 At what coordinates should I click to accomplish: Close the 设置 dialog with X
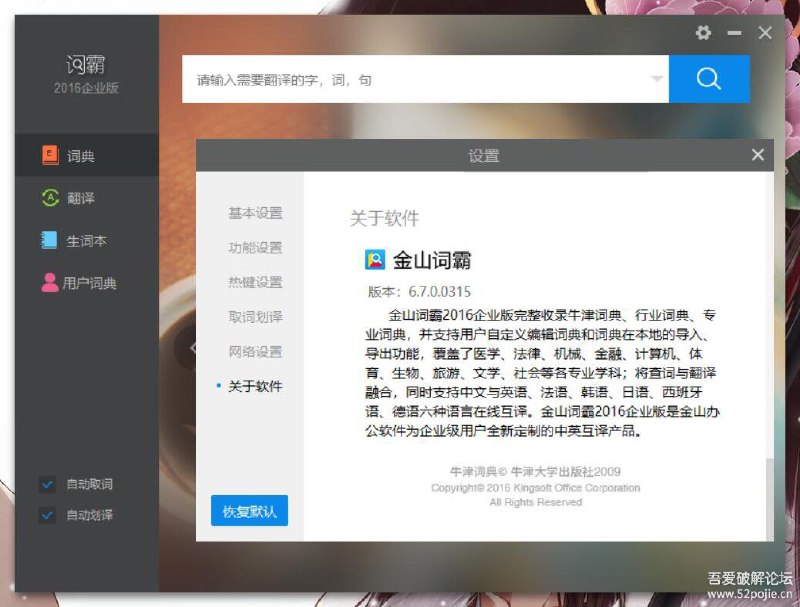pos(757,155)
